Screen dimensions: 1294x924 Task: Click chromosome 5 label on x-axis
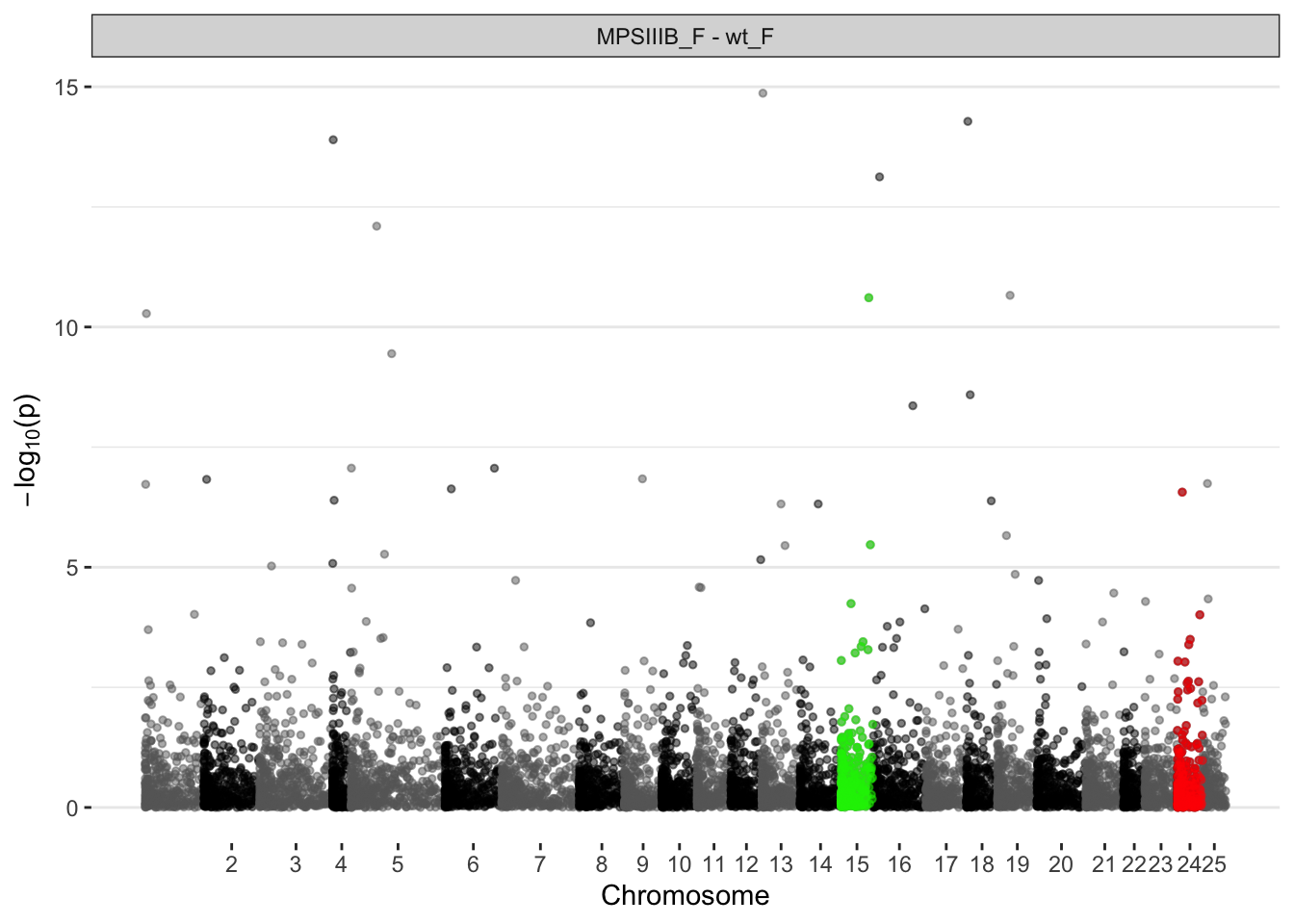coord(398,864)
